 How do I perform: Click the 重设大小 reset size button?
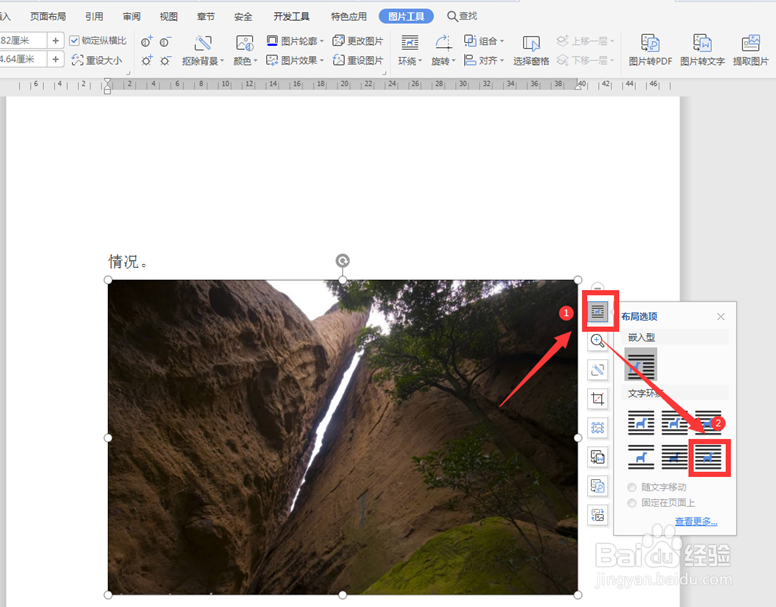[x=97, y=60]
